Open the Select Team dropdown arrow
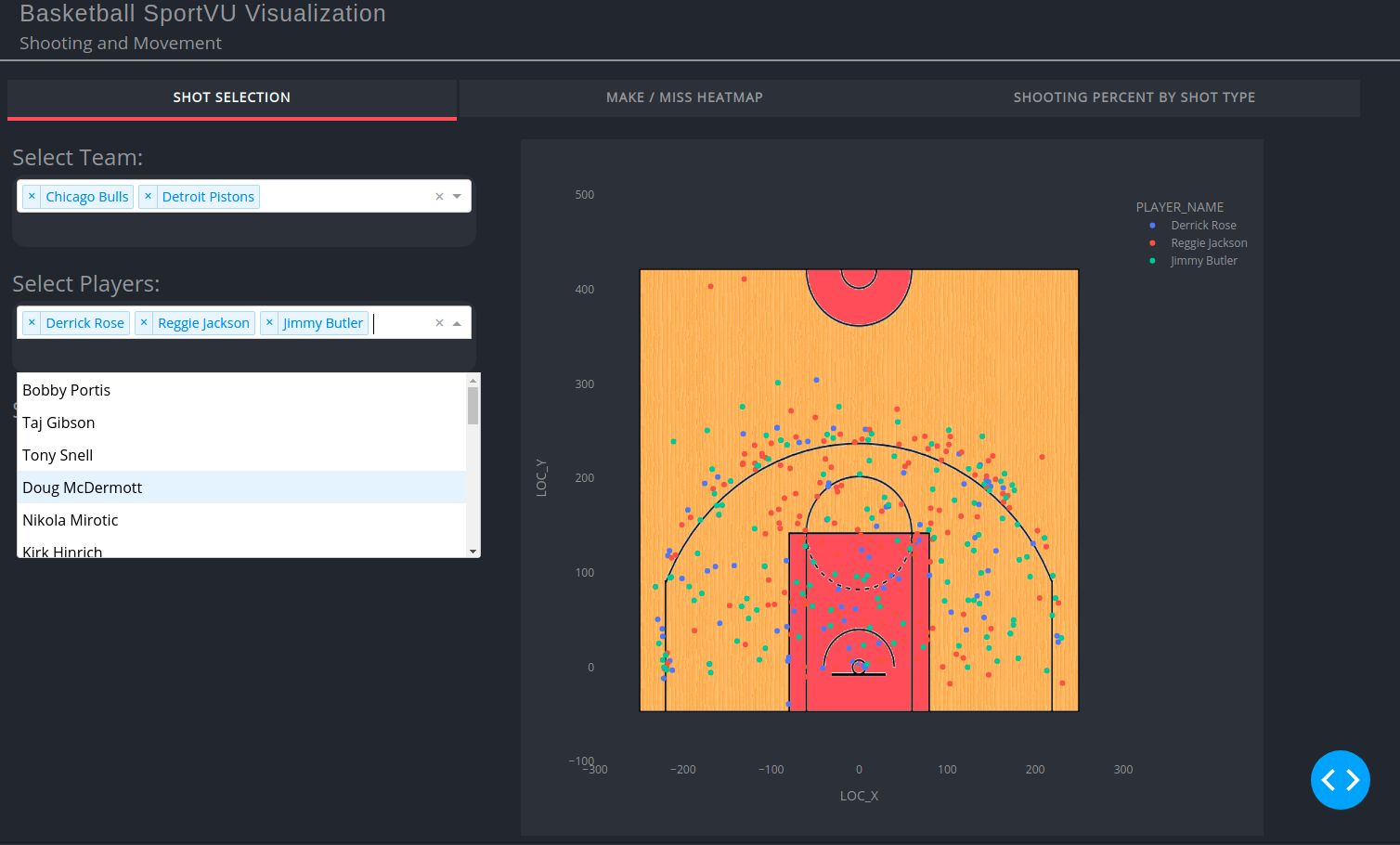This screenshot has height=845, width=1400. pyautogui.click(x=457, y=196)
